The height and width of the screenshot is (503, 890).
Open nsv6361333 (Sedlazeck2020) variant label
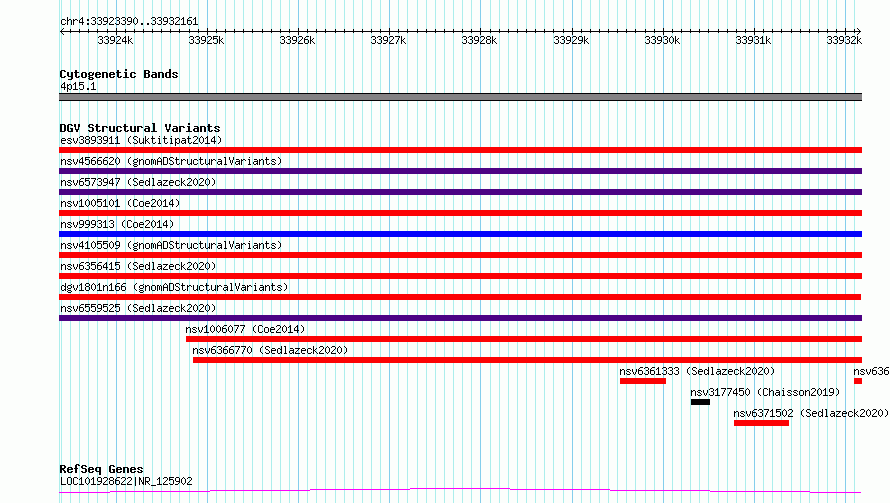pyautogui.click(x=697, y=371)
